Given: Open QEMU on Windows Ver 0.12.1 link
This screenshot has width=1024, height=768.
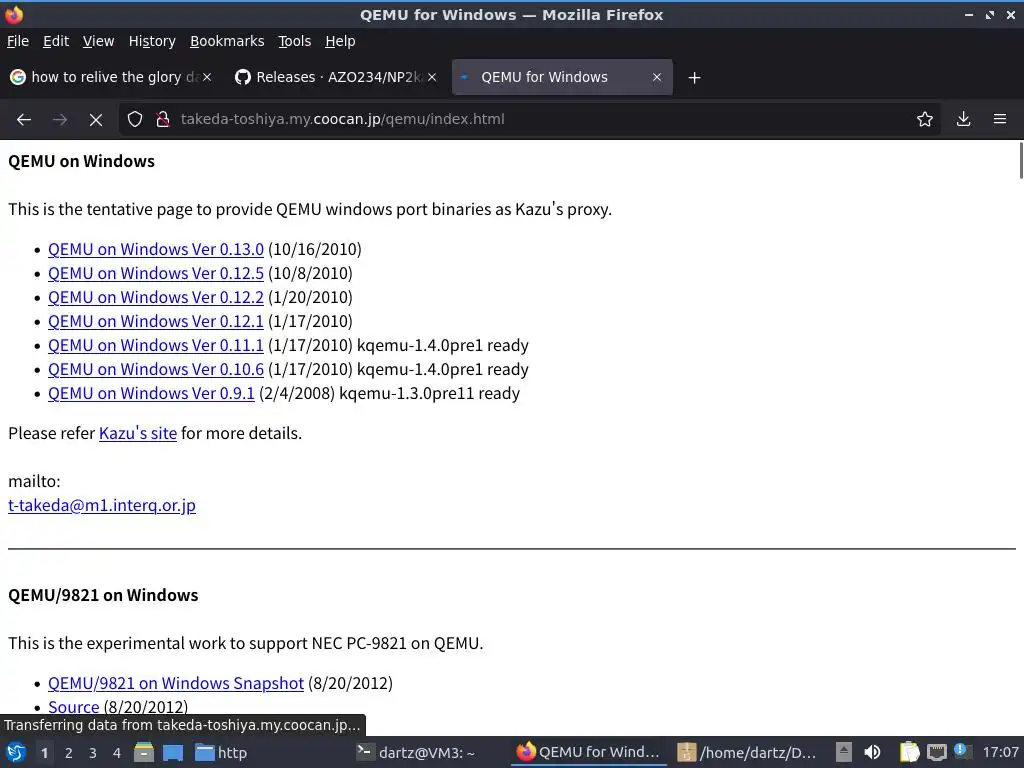Looking at the screenshot, I should click(155, 322).
